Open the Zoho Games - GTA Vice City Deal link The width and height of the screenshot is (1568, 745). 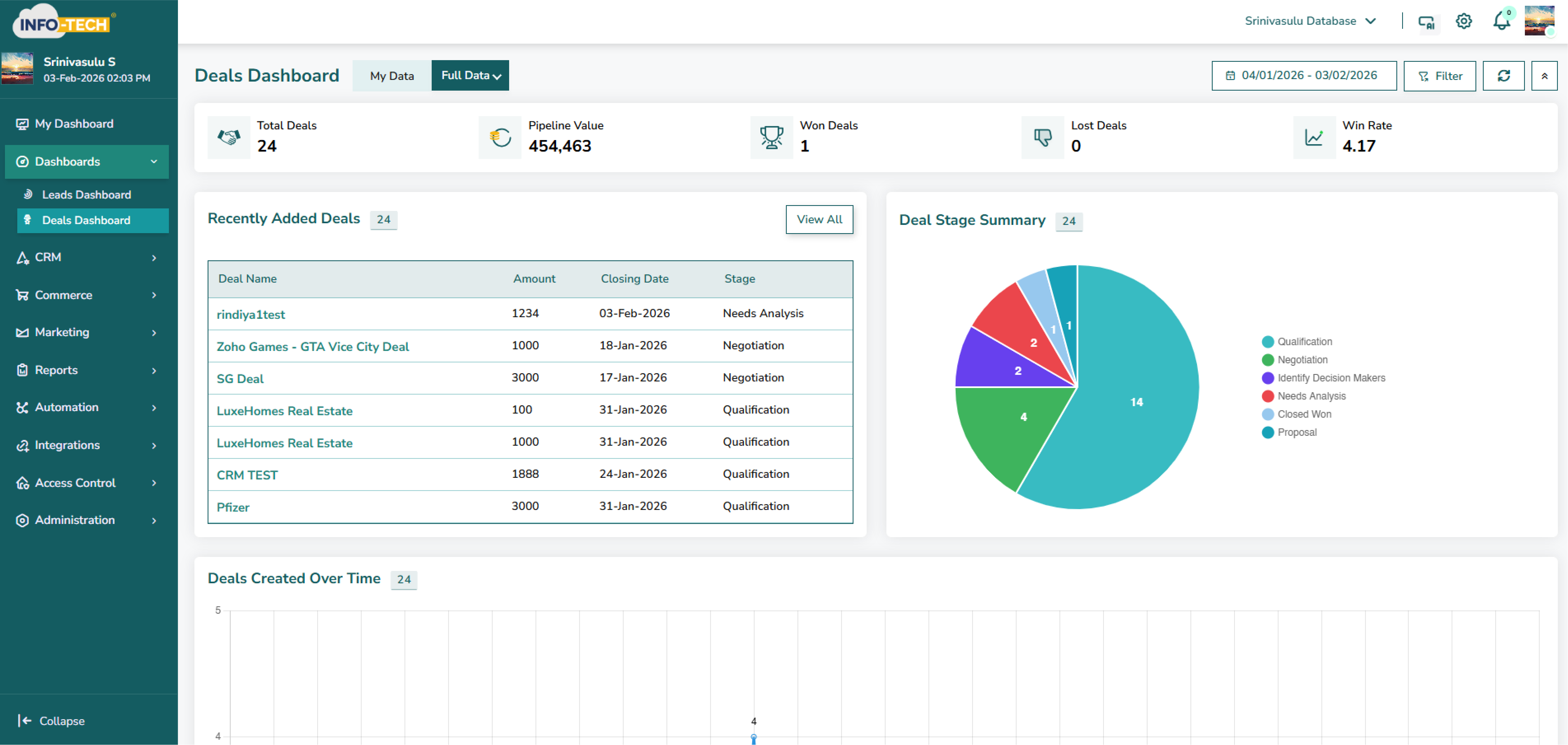click(x=312, y=346)
